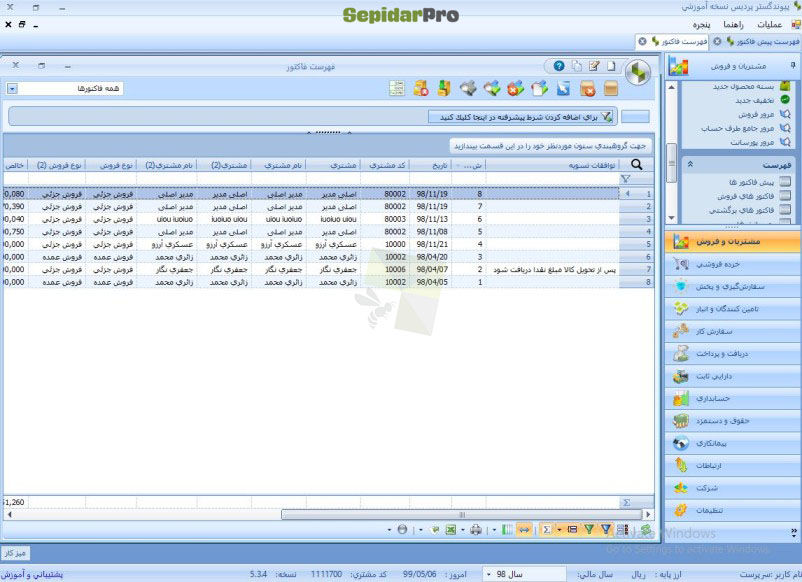Click the edit invoice pencil icon
Screen dimensions: 802x582
tap(594, 66)
